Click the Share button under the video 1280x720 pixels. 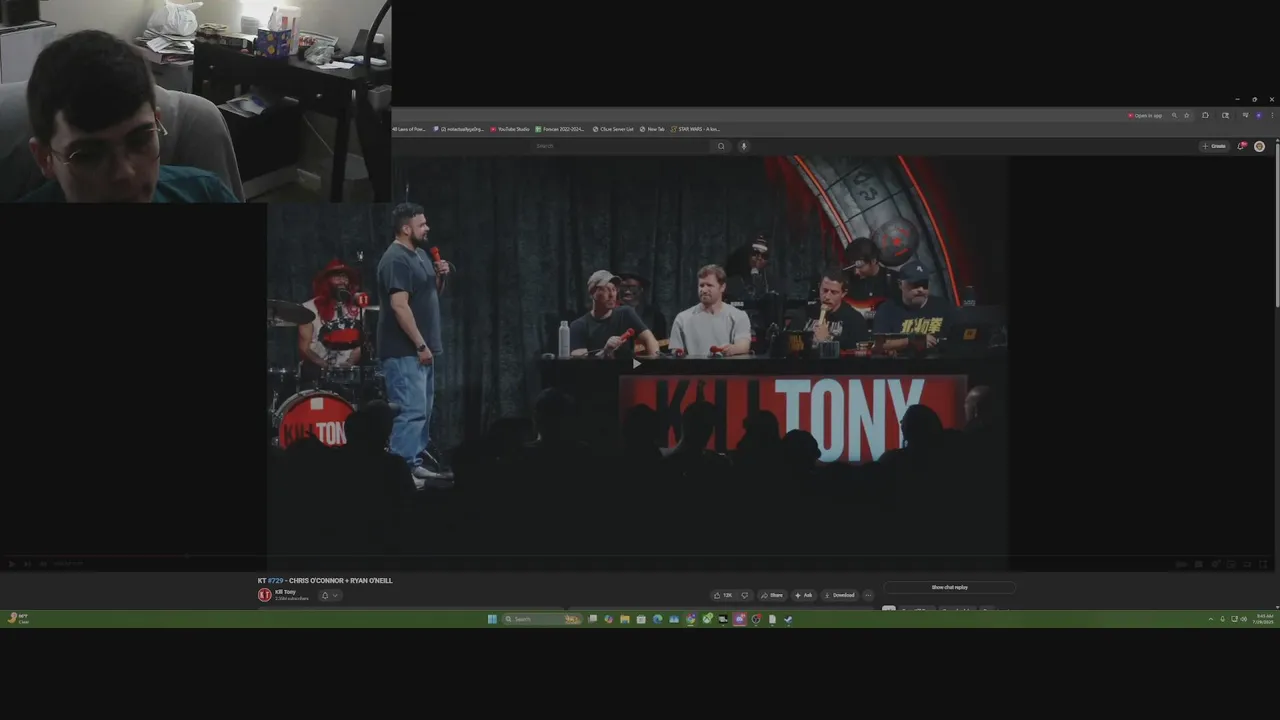(x=771, y=595)
